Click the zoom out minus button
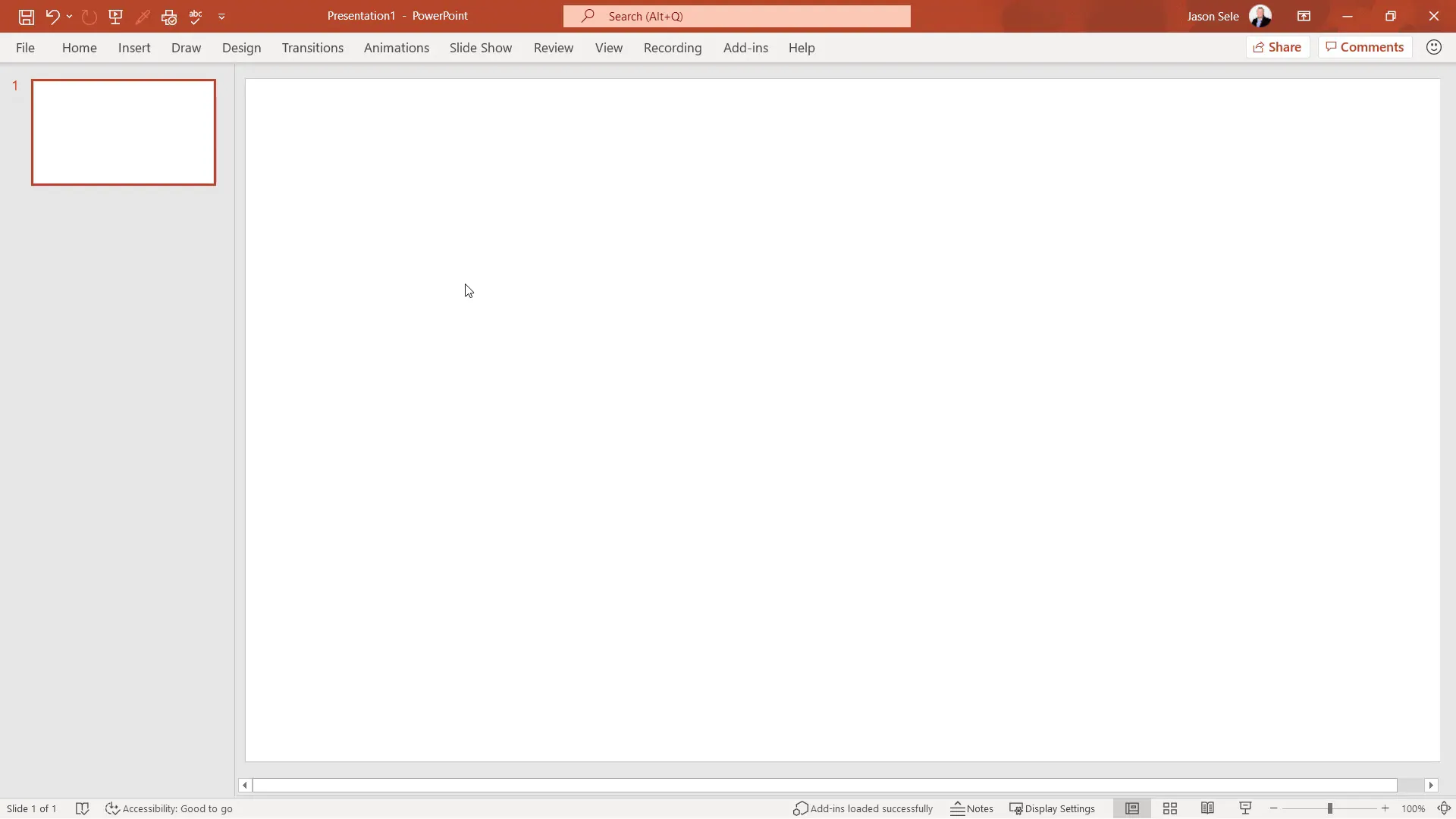Image resolution: width=1456 pixels, height=819 pixels. click(x=1274, y=809)
